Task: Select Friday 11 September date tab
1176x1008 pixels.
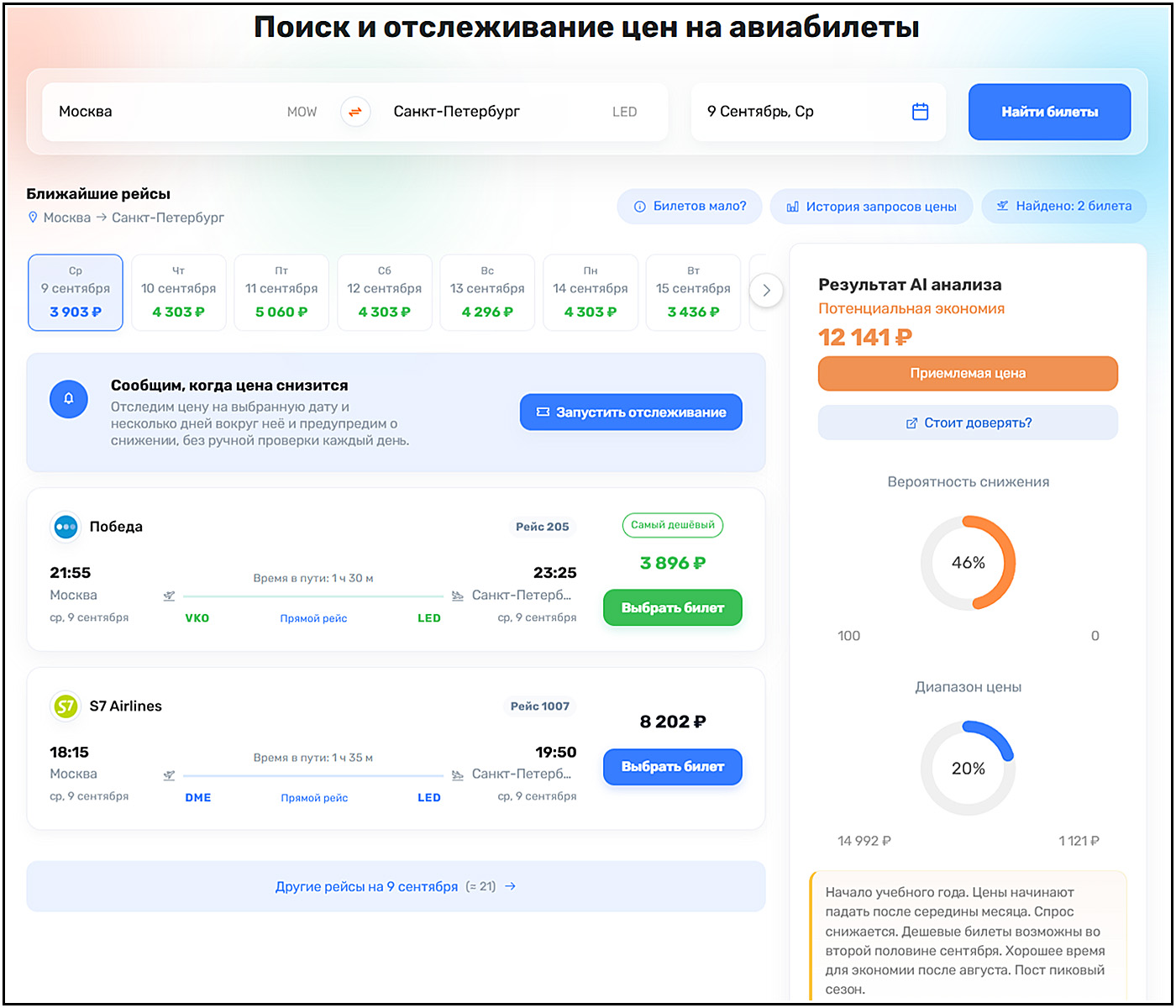Action: tap(281, 292)
